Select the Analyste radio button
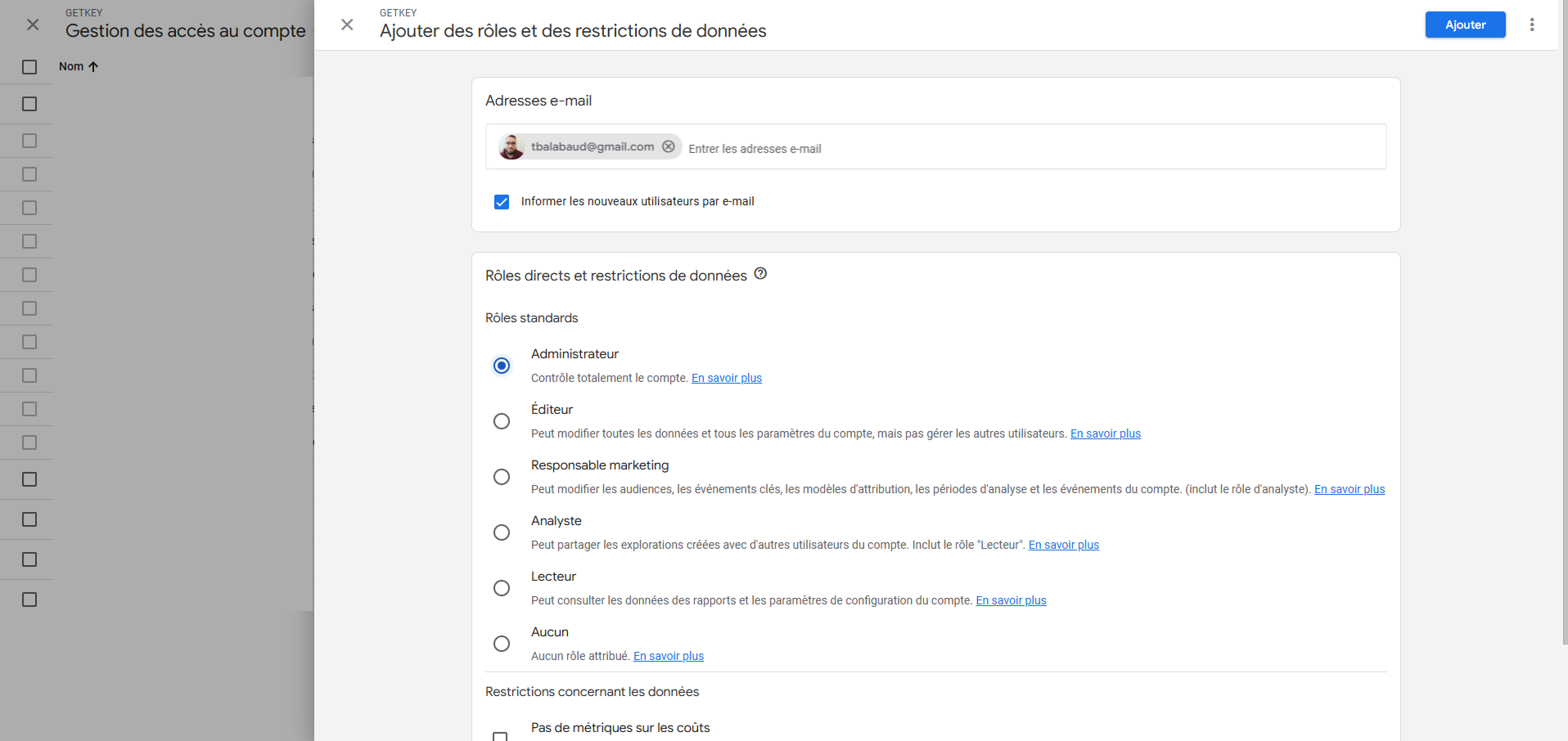The image size is (1568, 741). click(x=501, y=532)
